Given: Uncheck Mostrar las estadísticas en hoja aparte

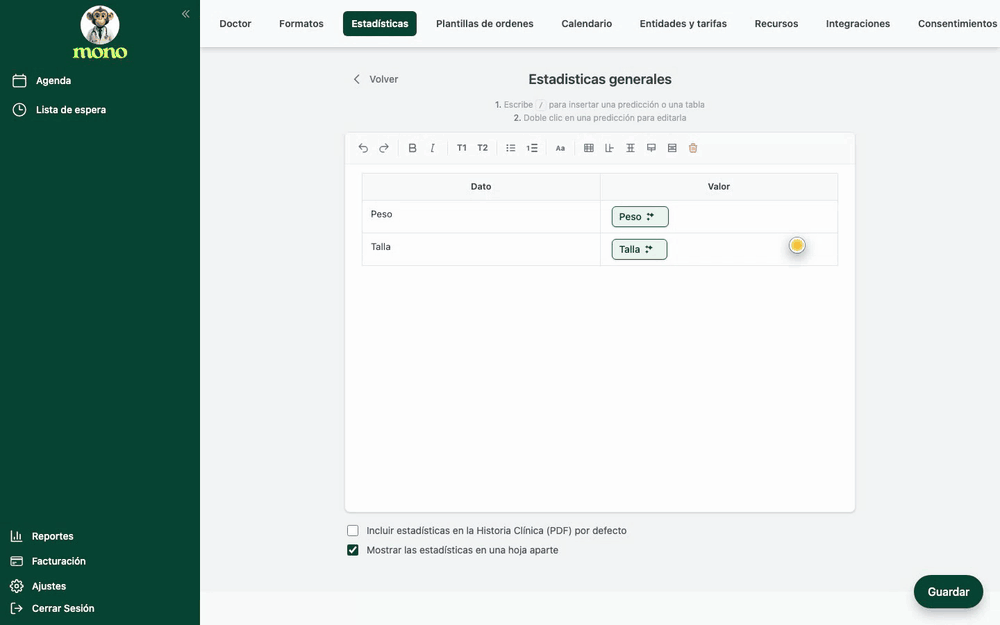Looking at the screenshot, I should [x=353, y=550].
